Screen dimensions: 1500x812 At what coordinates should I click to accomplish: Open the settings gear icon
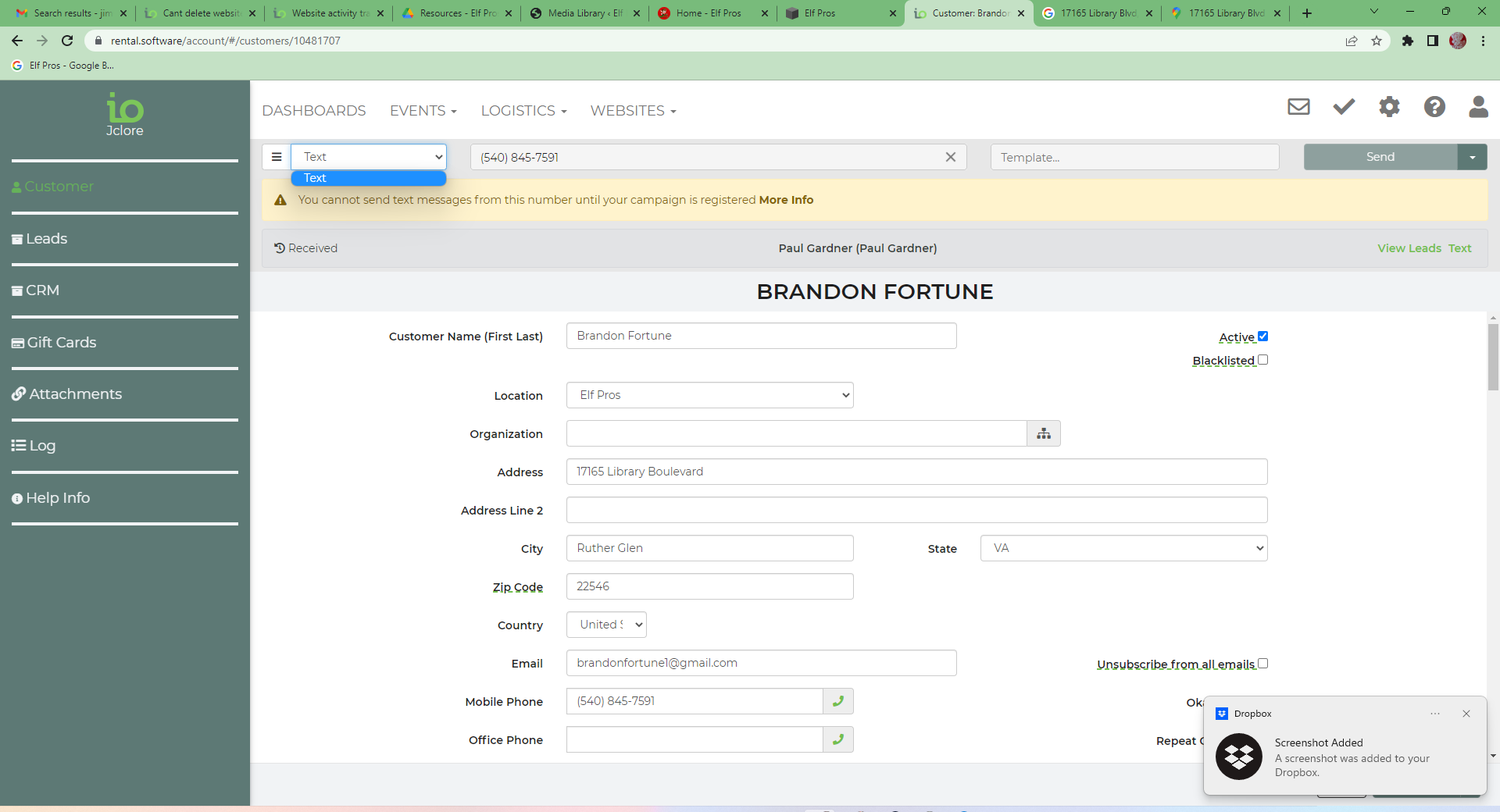pyautogui.click(x=1389, y=107)
